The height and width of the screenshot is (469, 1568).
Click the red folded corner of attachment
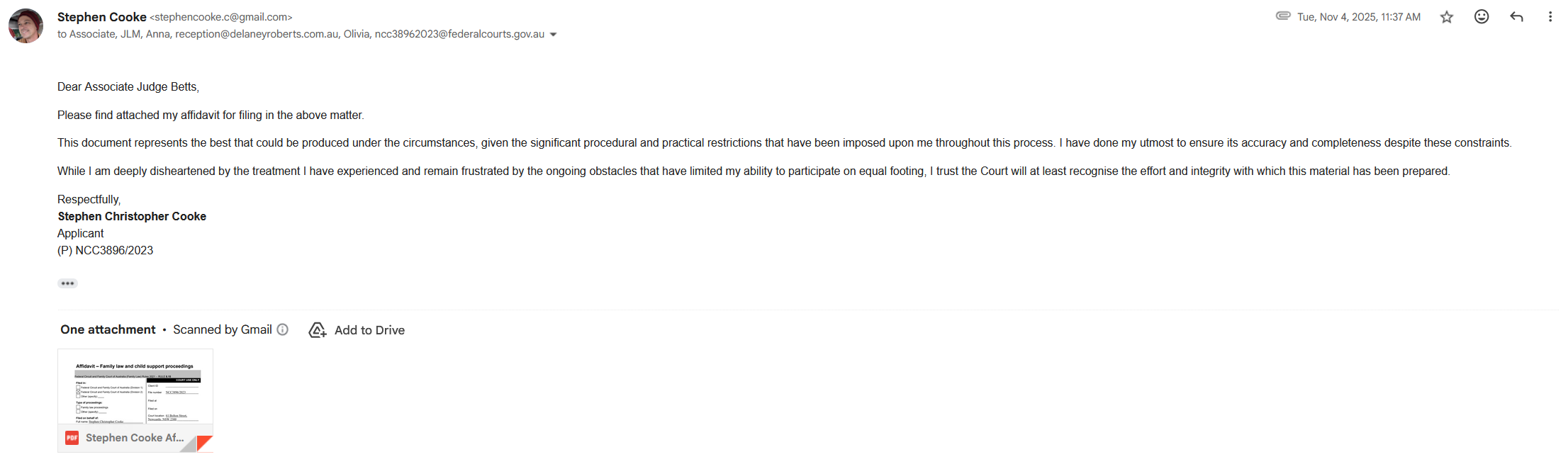[x=204, y=443]
